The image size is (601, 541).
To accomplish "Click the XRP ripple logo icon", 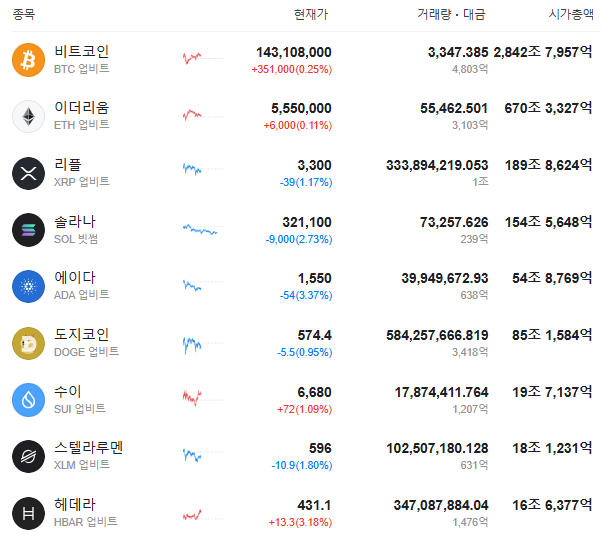I will [28, 173].
